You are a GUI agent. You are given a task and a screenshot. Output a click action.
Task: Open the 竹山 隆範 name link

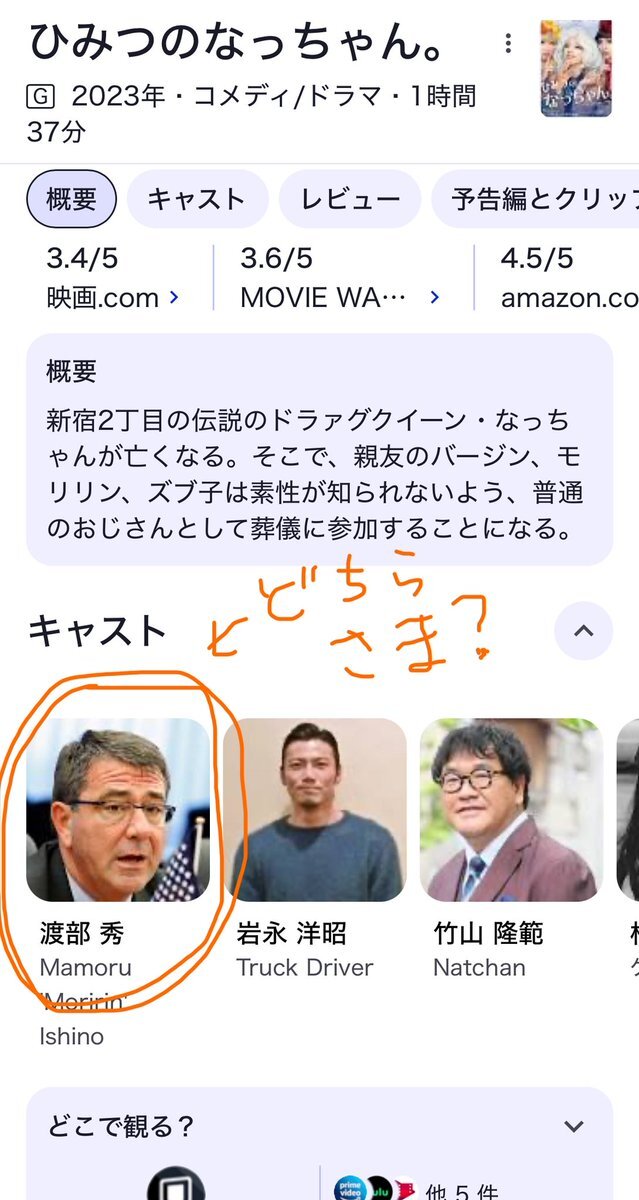488,934
